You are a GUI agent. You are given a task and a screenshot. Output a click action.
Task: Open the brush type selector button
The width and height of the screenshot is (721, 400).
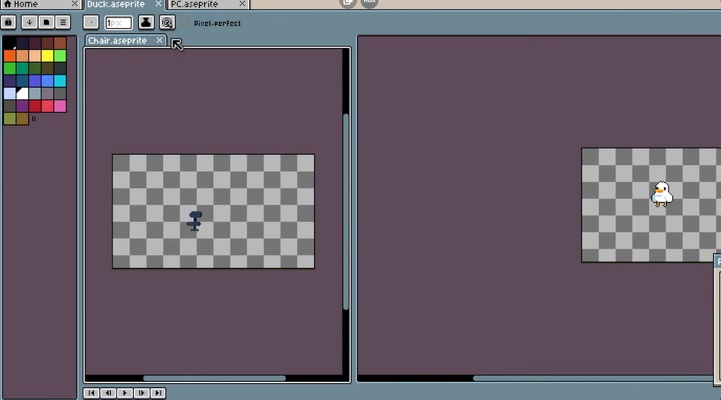click(91, 23)
